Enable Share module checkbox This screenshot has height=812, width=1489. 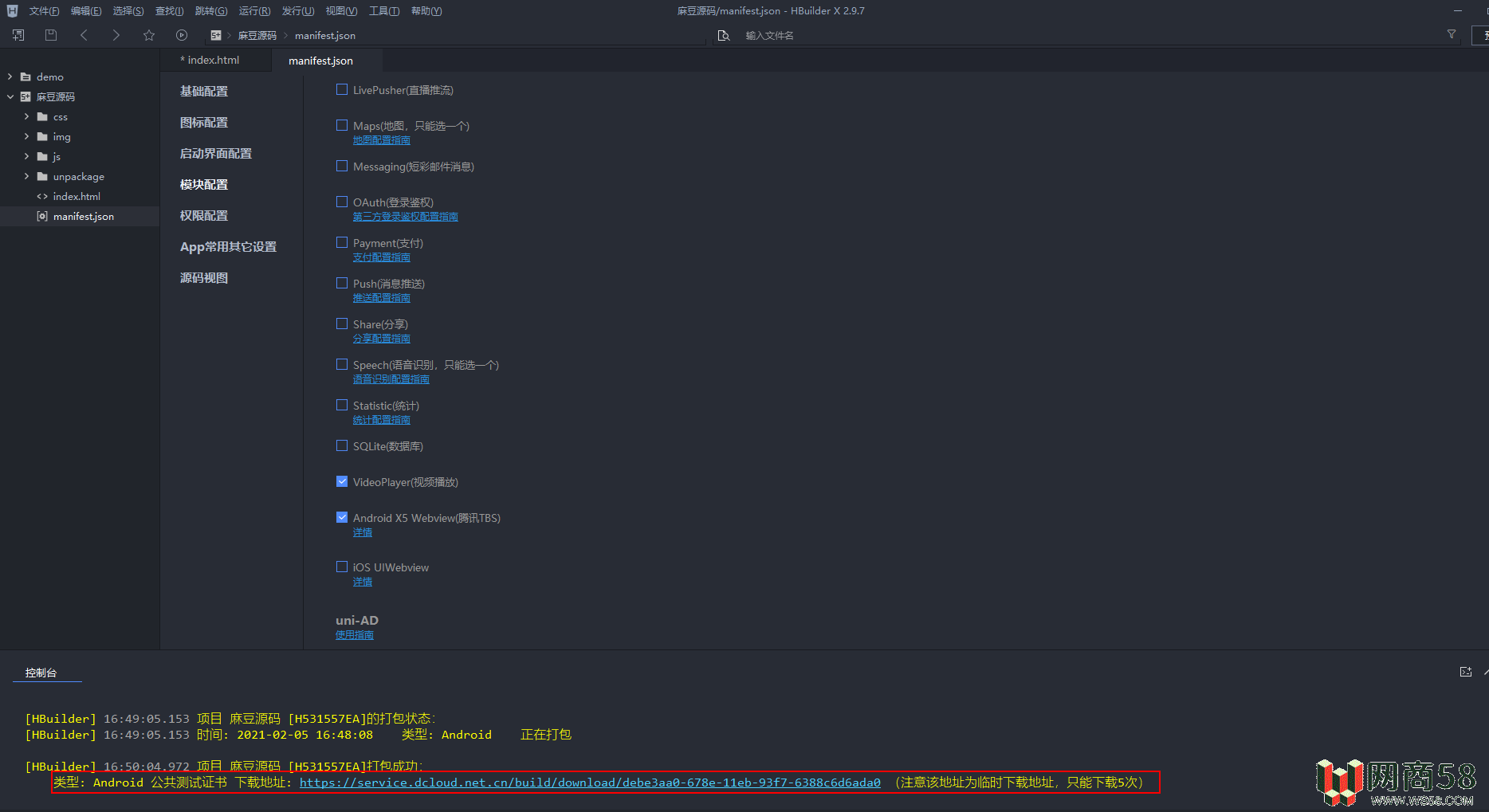tap(342, 324)
